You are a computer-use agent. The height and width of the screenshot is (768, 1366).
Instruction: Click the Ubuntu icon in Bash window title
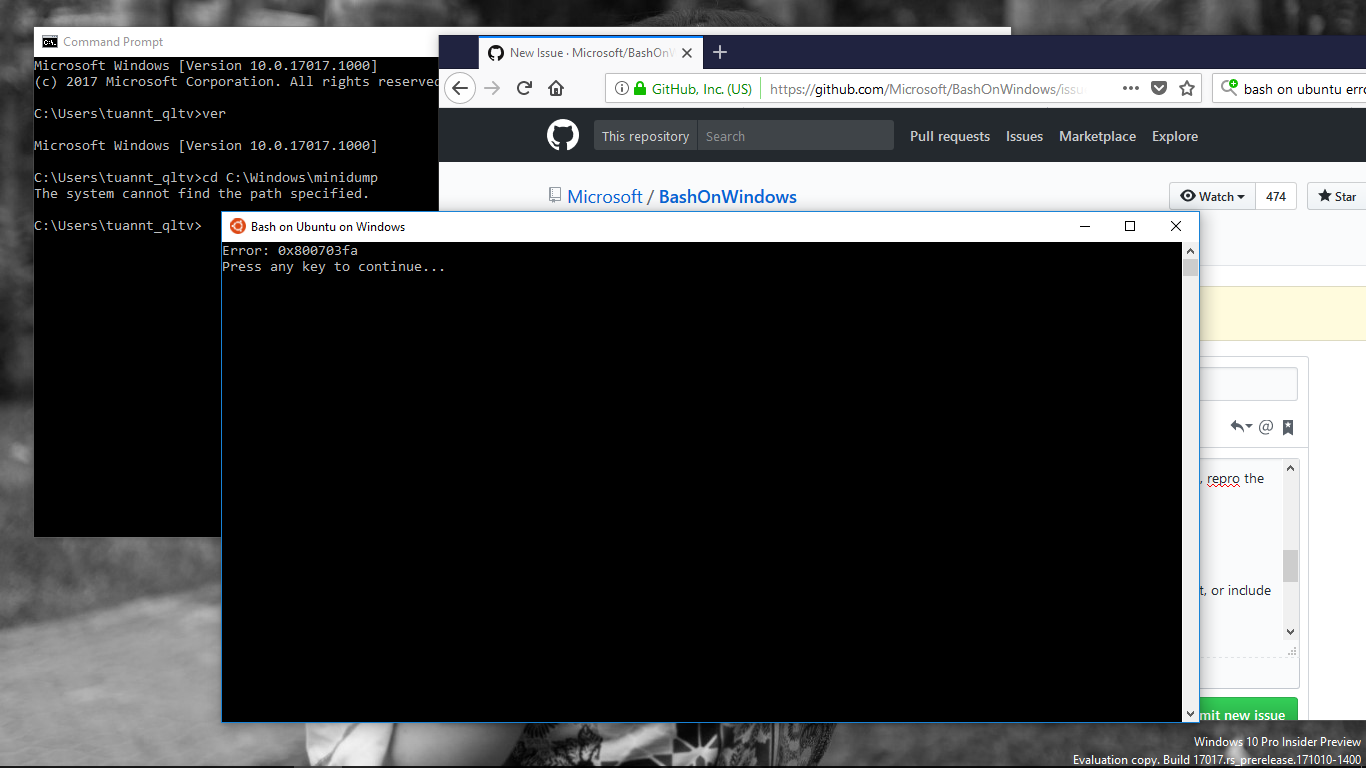(238, 226)
